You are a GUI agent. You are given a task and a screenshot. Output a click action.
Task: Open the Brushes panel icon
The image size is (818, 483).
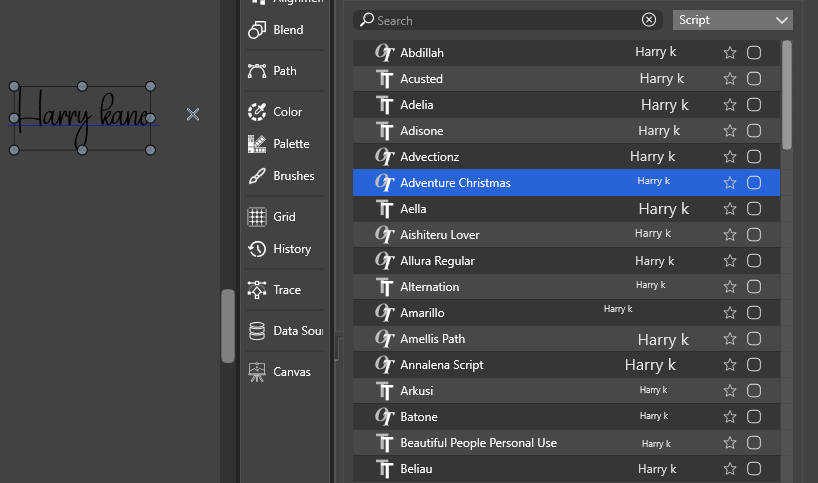[x=257, y=176]
